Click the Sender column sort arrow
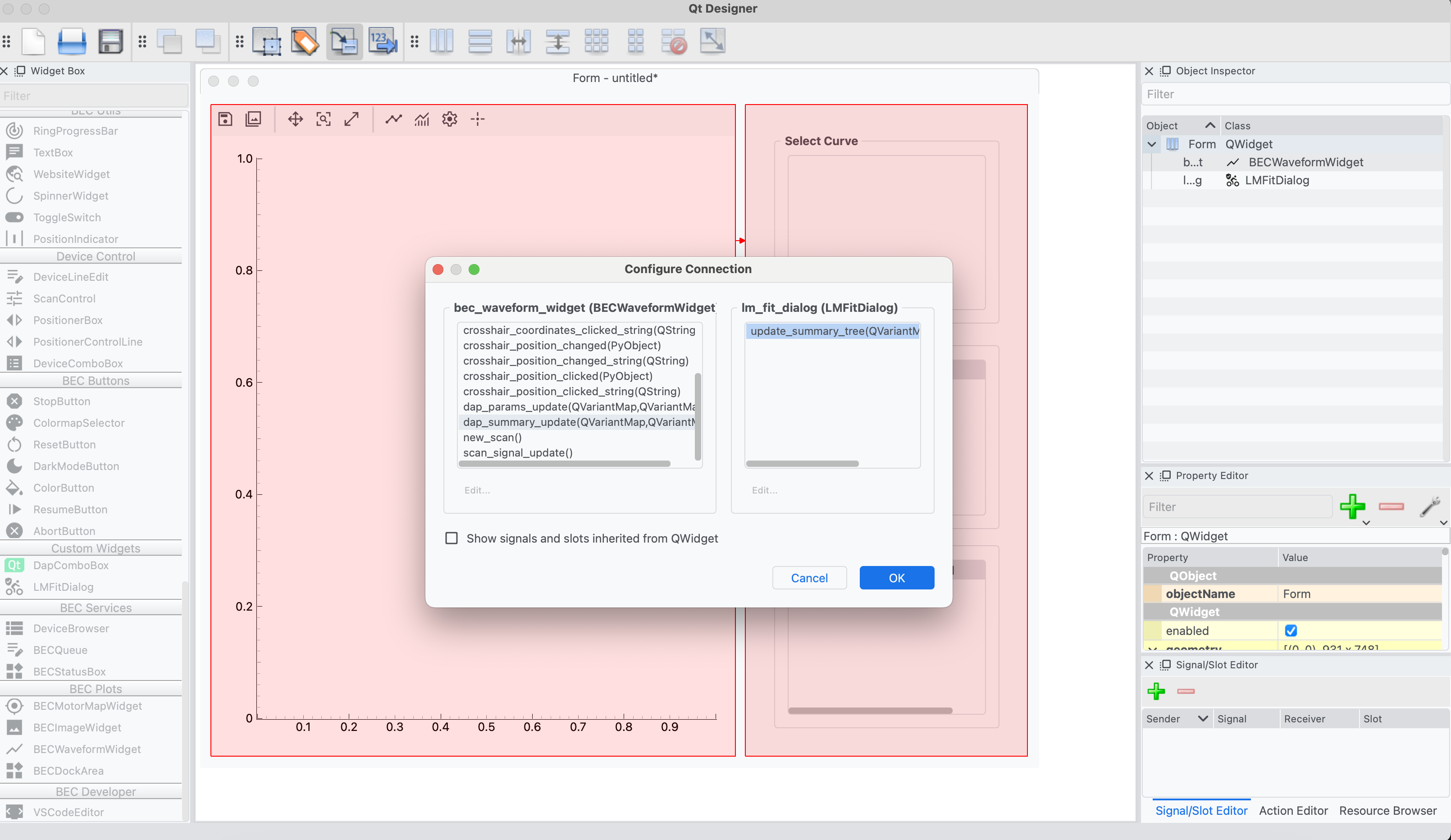This screenshot has width=1451, height=840. (1203, 718)
